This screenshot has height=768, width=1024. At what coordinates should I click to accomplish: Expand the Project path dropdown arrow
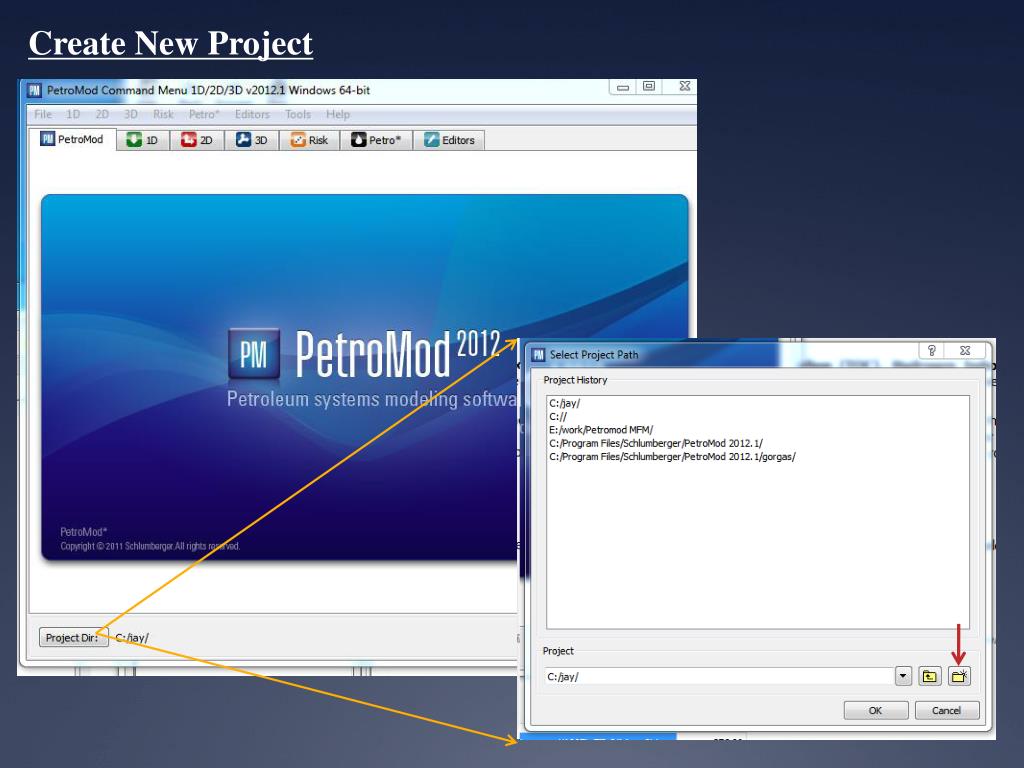tap(903, 677)
